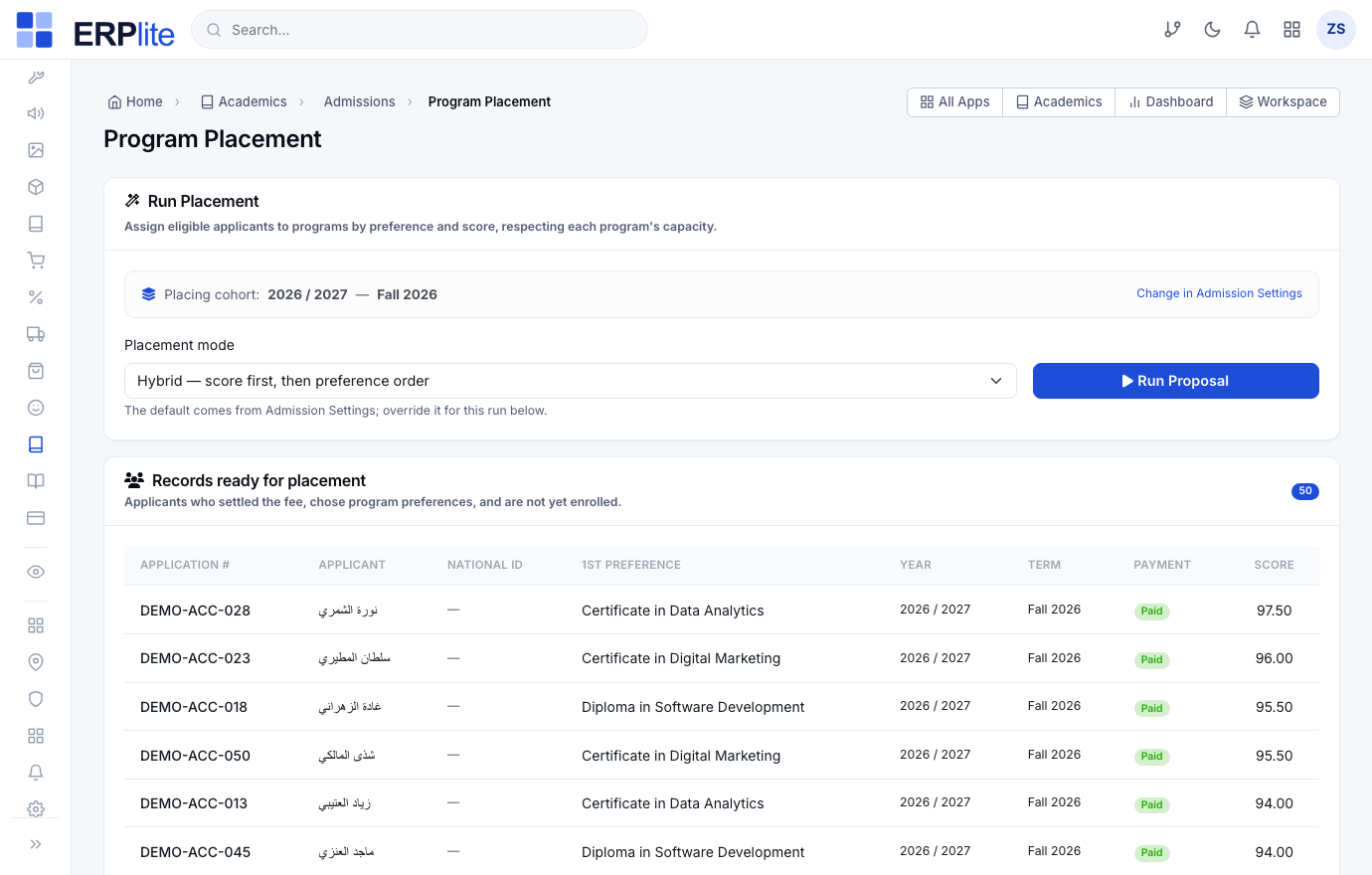
Task: Click the git branch icon in header
Action: (x=1173, y=30)
